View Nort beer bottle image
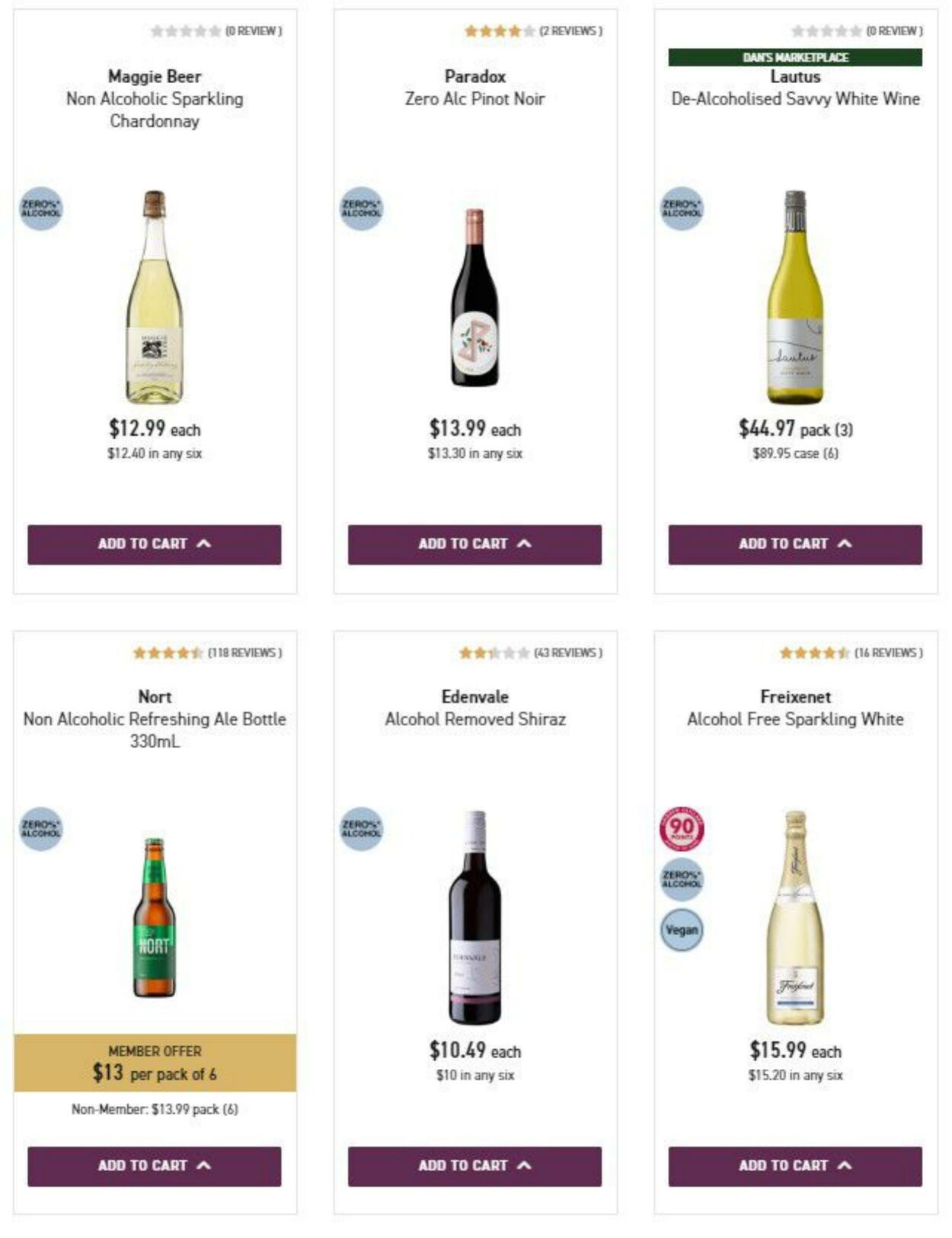 (155, 917)
